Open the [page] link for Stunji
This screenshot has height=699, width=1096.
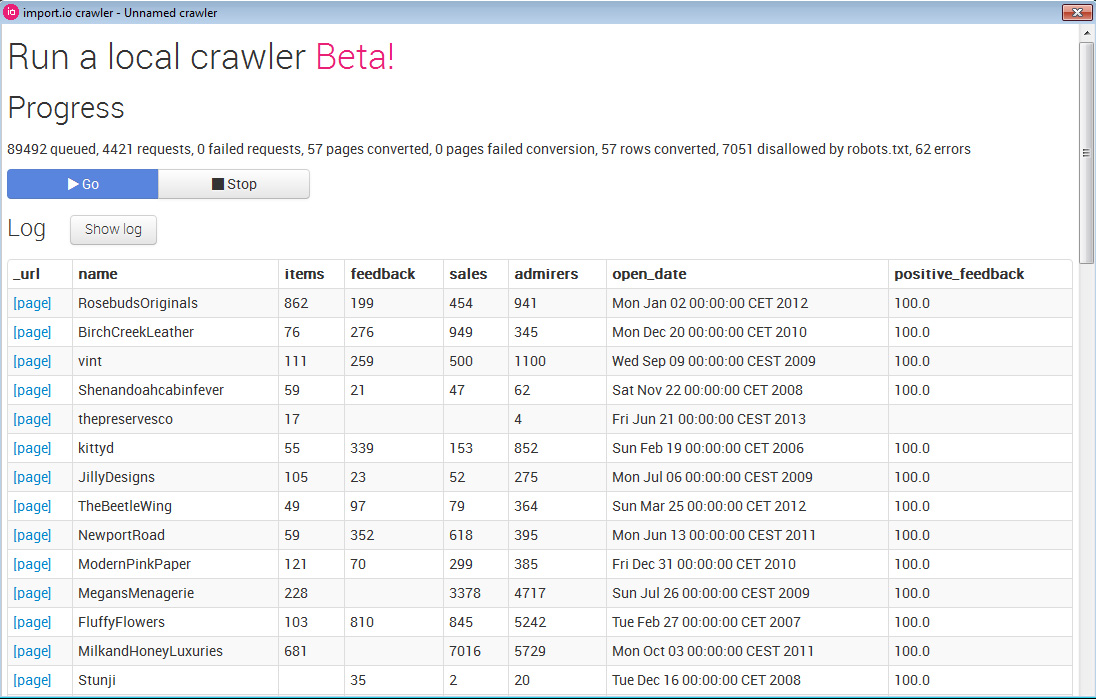[x=32, y=680]
